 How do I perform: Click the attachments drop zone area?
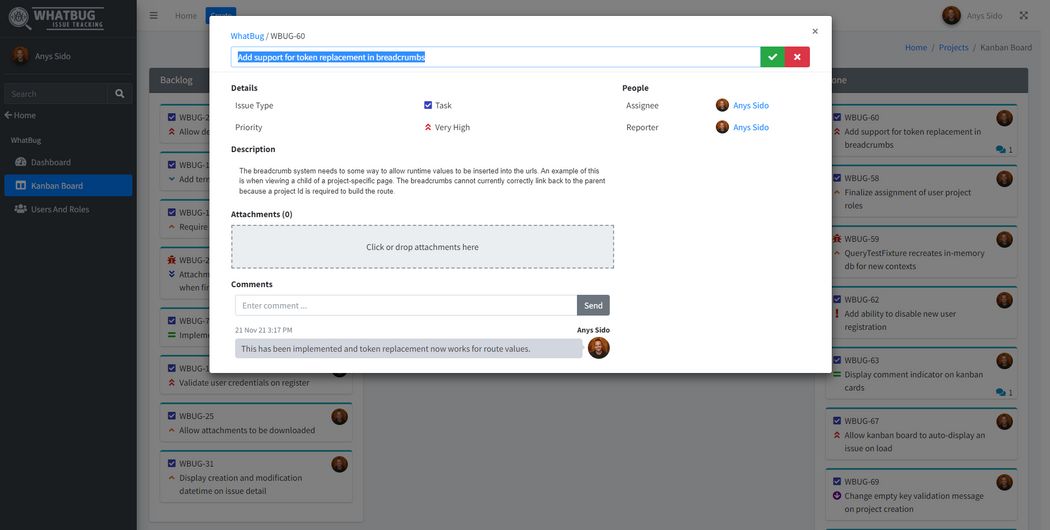click(422, 247)
